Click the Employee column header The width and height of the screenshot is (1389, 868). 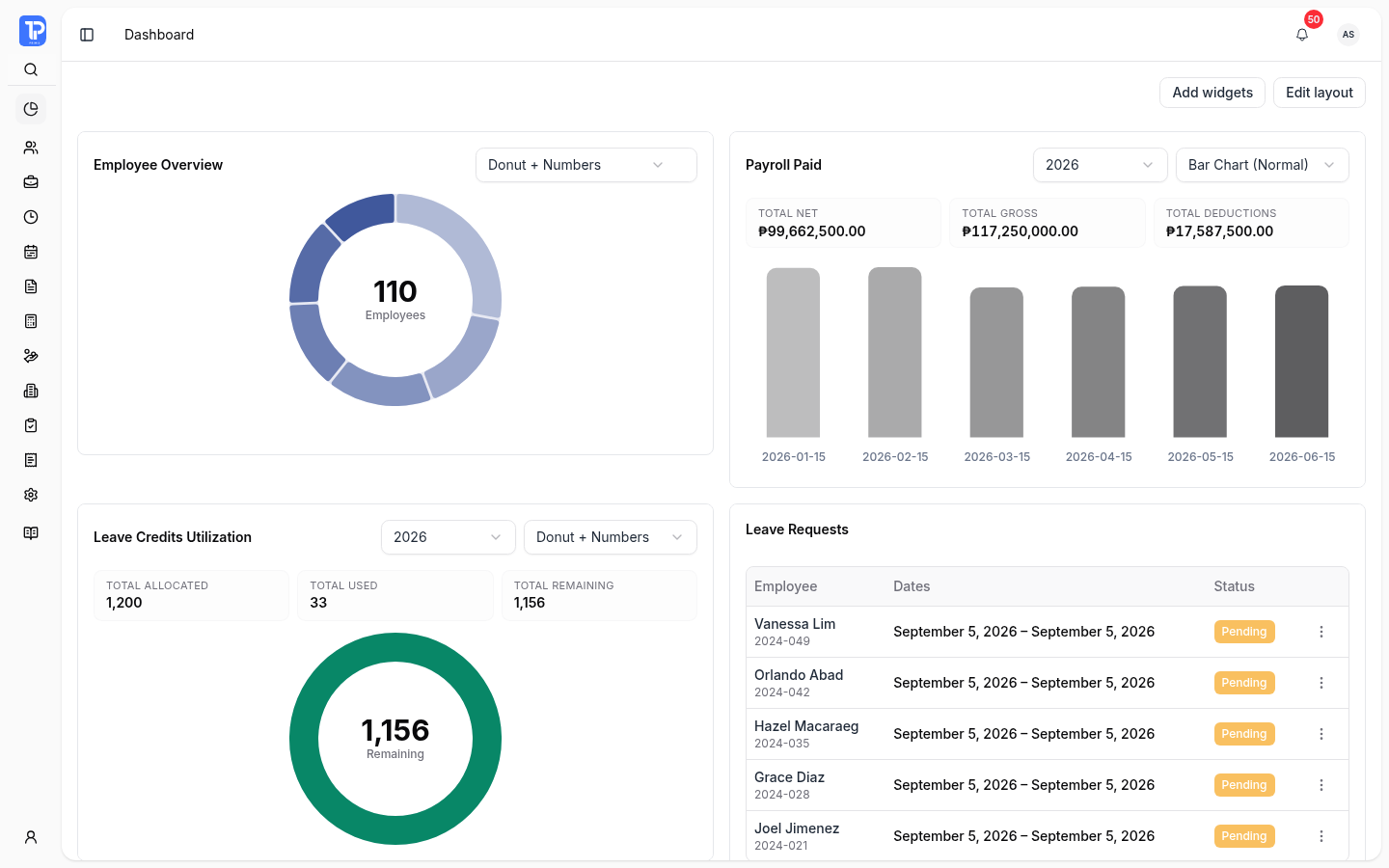785,586
